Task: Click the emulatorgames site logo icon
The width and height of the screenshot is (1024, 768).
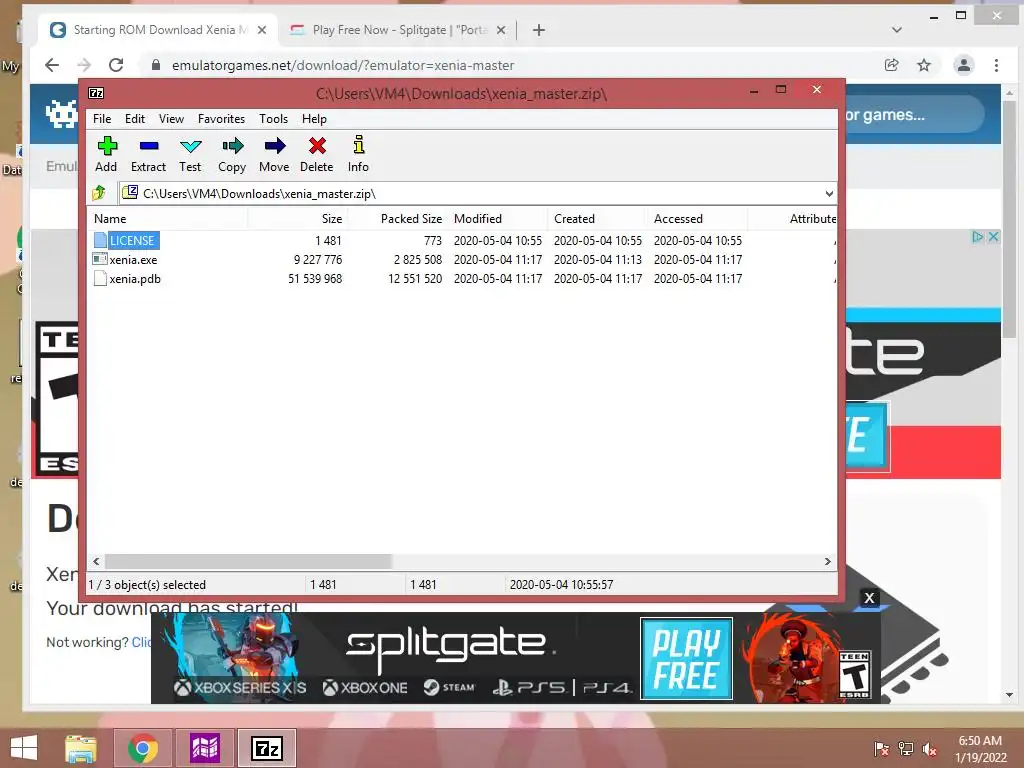Action: (x=62, y=114)
